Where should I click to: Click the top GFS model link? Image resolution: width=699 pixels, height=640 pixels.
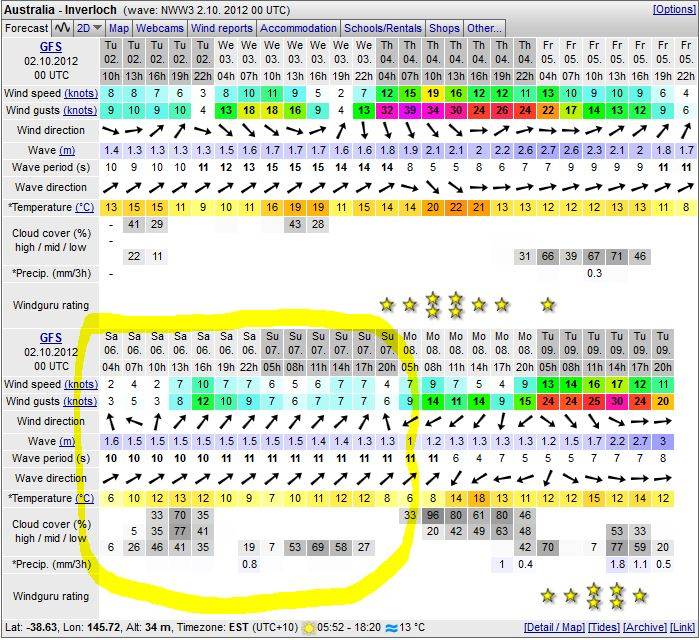(50, 46)
